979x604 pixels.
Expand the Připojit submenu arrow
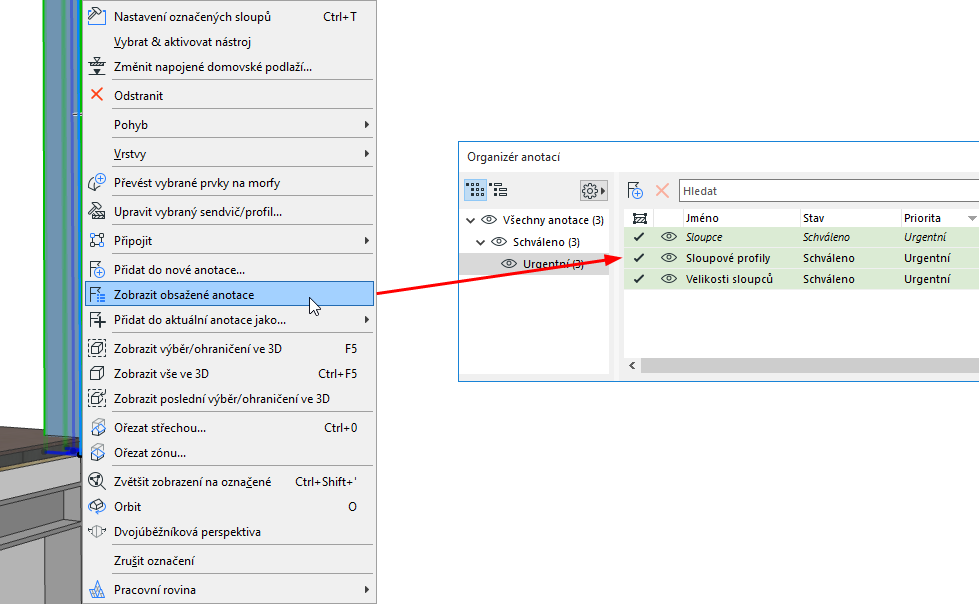[x=367, y=240]
